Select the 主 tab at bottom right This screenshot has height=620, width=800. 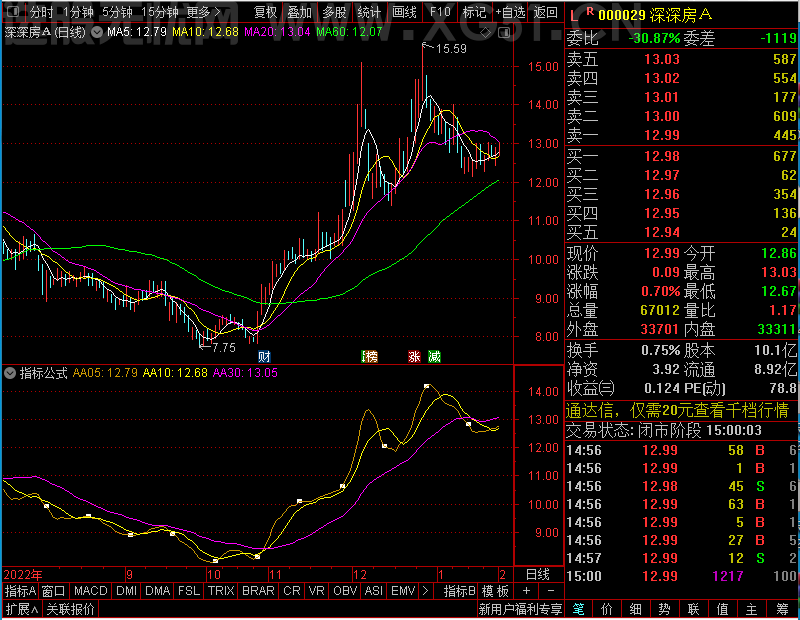pos(752,609)
